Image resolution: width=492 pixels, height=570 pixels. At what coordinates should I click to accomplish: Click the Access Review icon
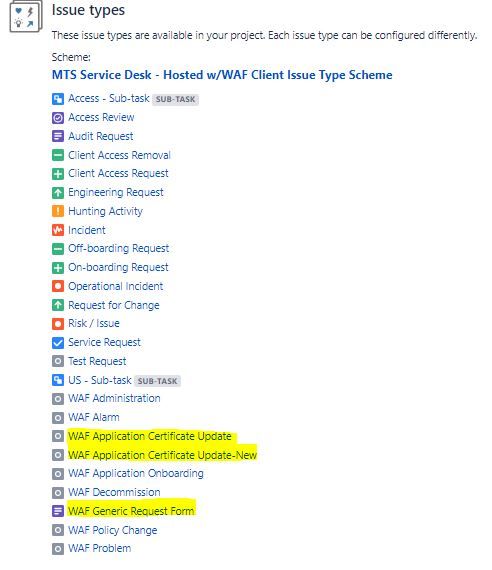pos(58,118)
